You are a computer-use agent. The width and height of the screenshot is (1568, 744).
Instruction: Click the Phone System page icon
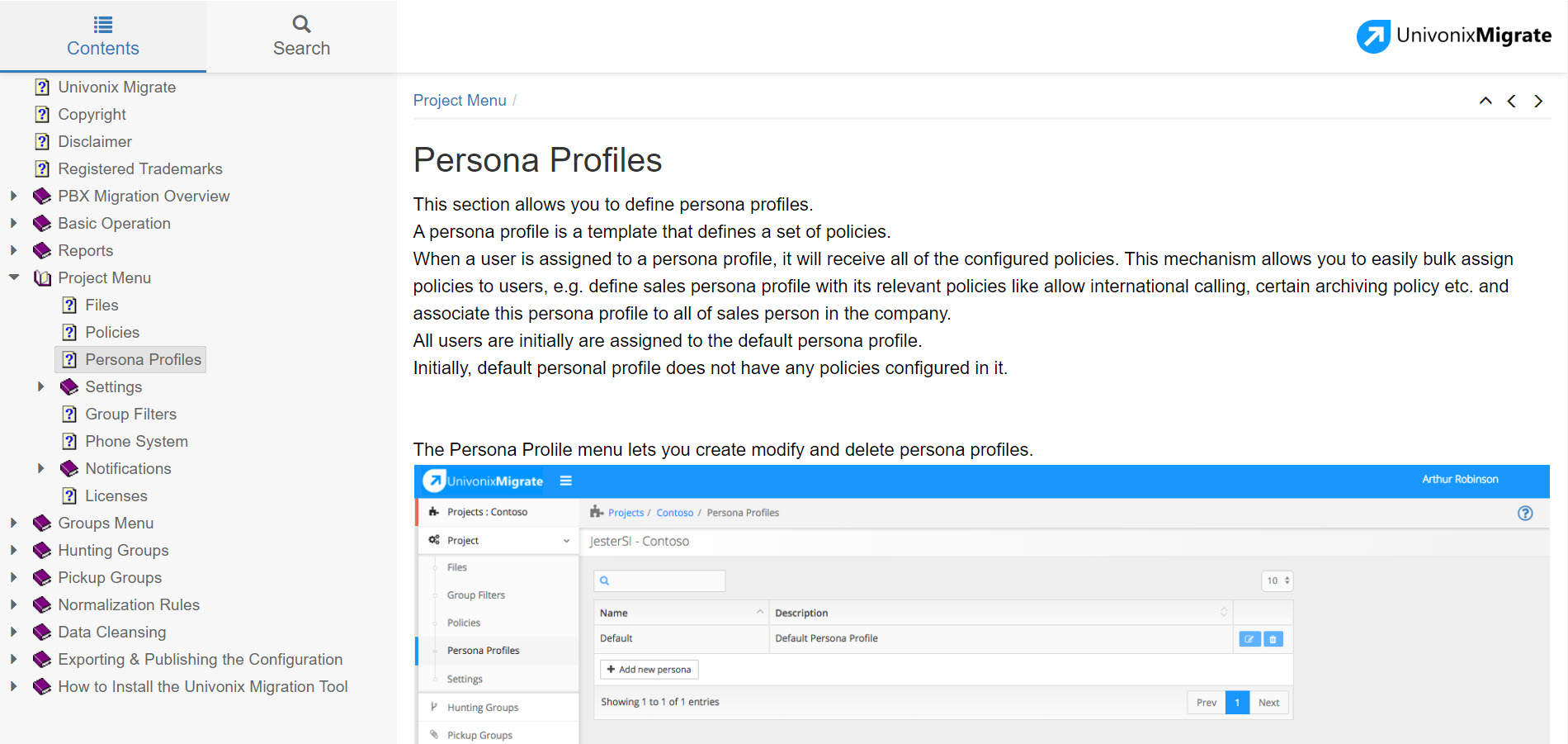(x=69, y=441)
